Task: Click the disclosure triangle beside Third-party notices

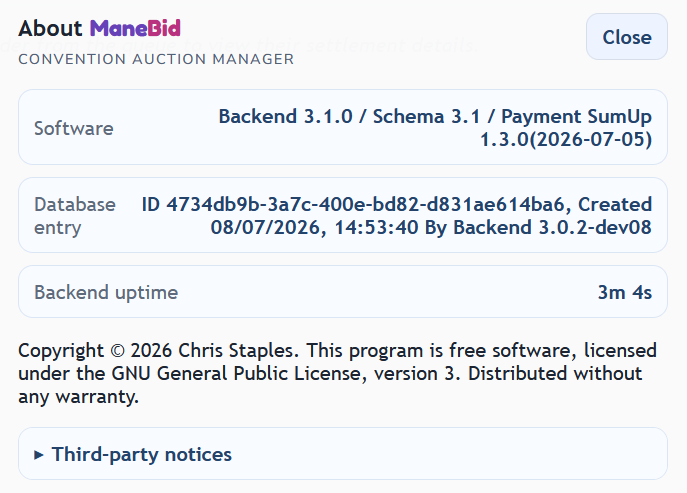Action: (39, 455)
